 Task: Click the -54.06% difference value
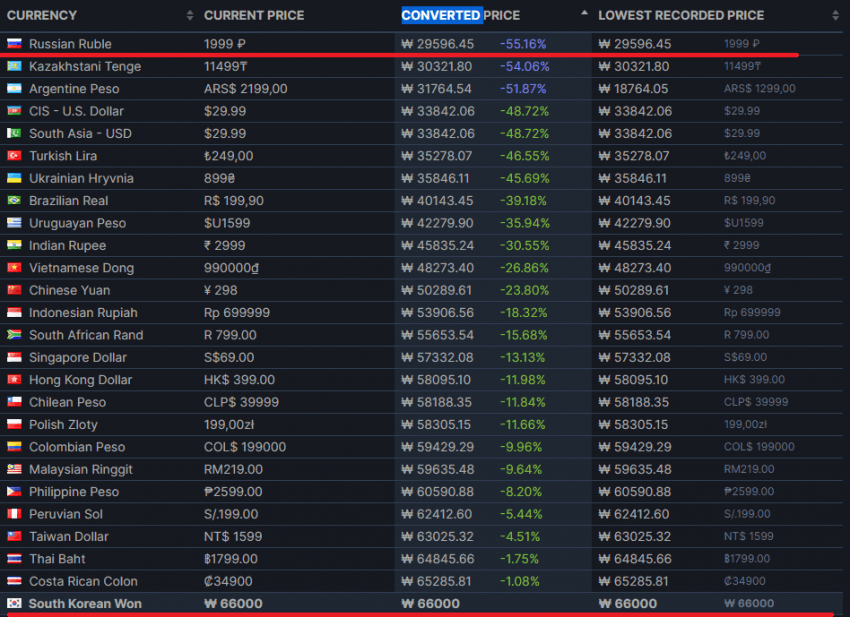[524, 66]
